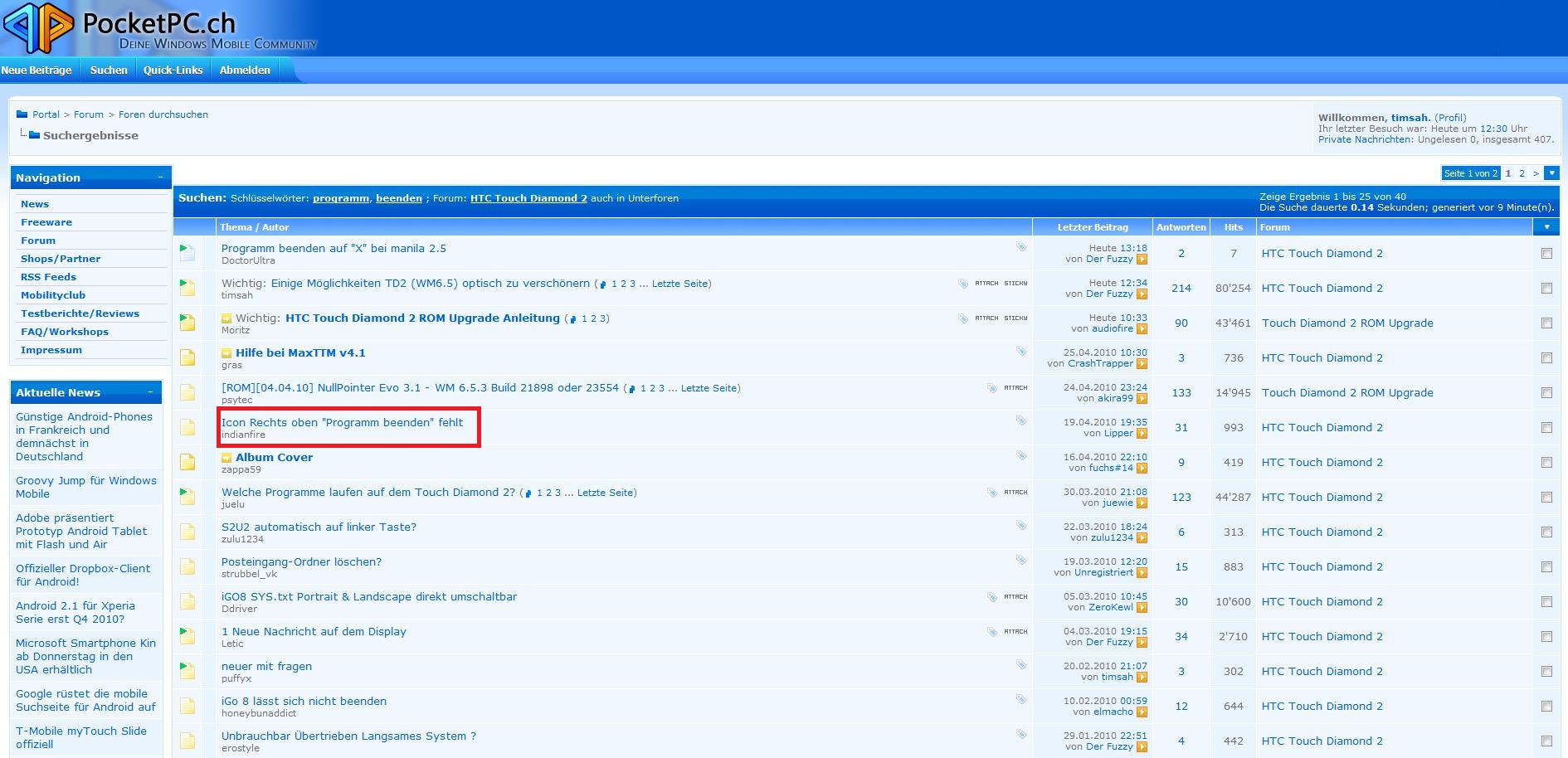Image resolution: width=1568 pixels, height=758 pixels.
Task: Jump to last post by elmacho via arrow icon
Action: 1142,712
